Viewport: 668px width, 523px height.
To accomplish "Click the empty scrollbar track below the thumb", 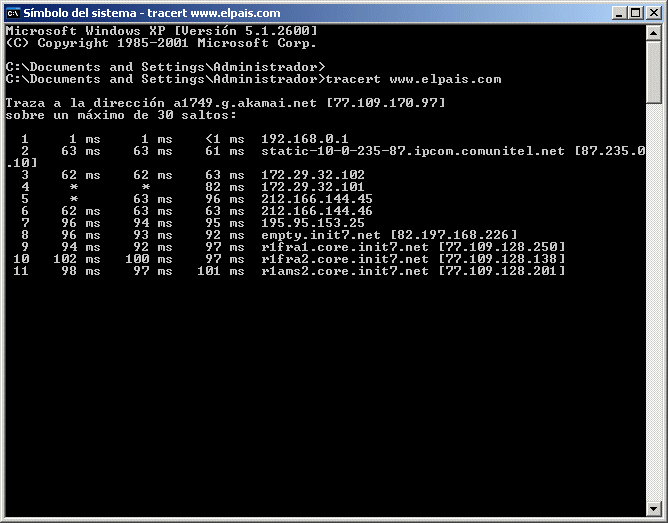I will (x=654, y=300).
